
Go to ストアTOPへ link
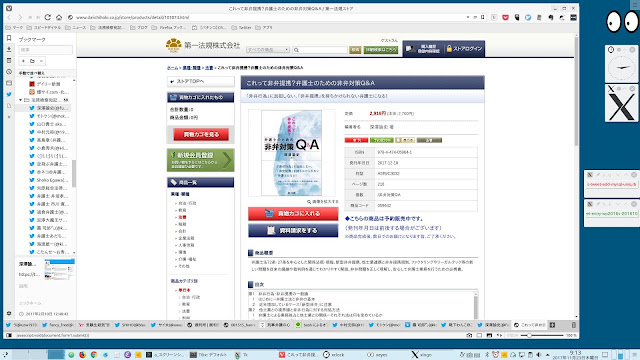[x=200, y=81]
